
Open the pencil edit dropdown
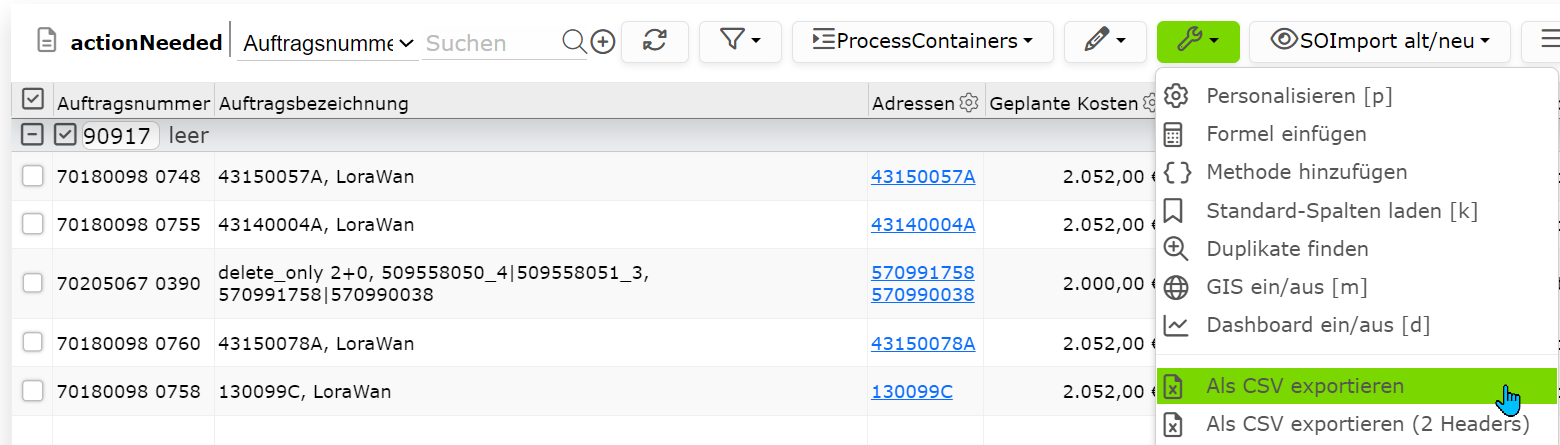1104,41
